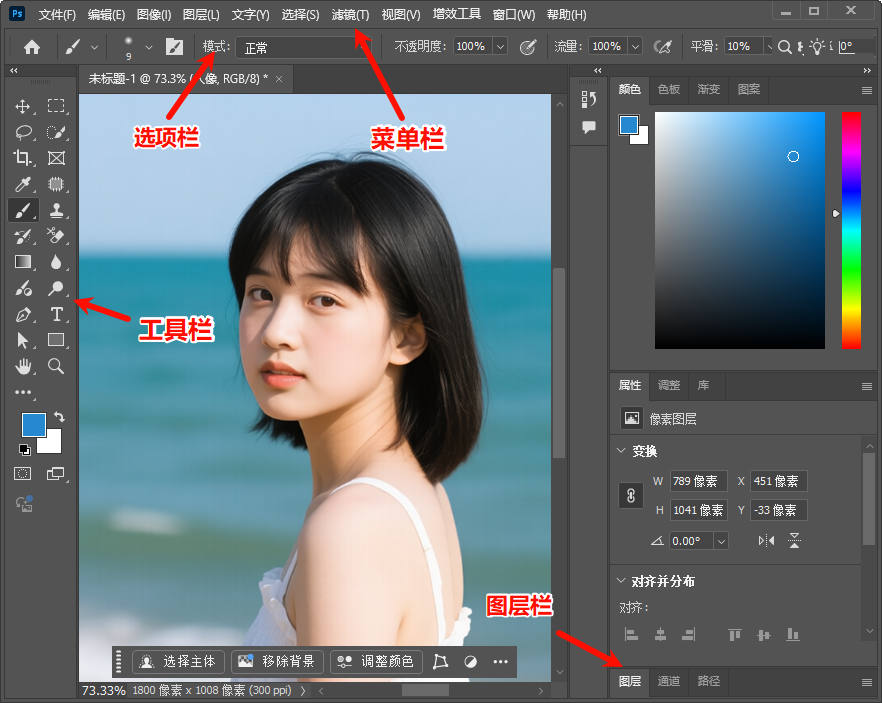This screenshot has height=703, width=882.
Task: Toggle pressure for opacity button
Action: [528, 47]
